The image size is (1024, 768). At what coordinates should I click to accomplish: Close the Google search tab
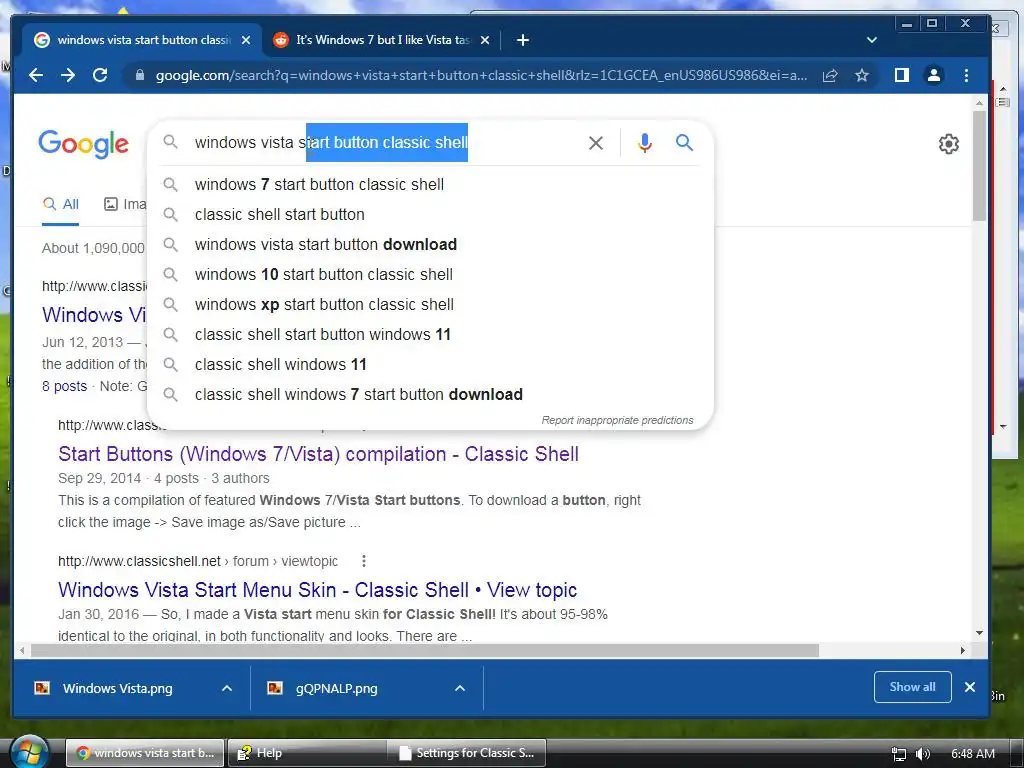pyautogui.click(x=246, y=40)
